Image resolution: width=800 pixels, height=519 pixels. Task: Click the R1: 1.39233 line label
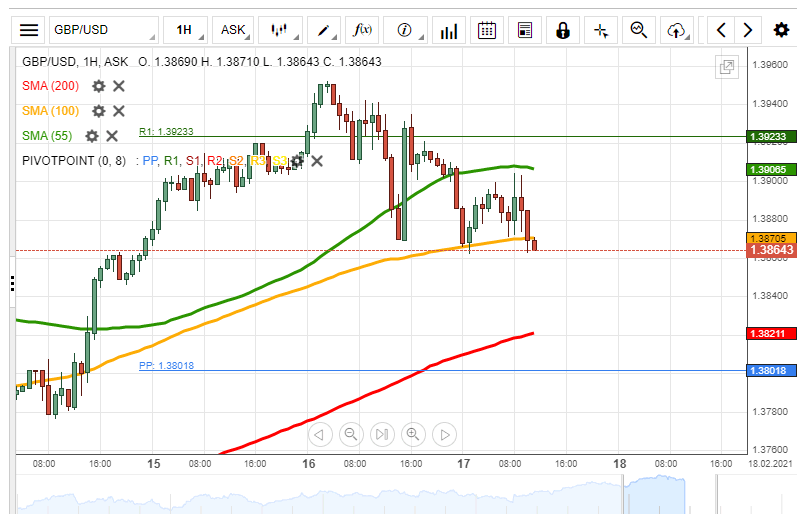[166, 132]
